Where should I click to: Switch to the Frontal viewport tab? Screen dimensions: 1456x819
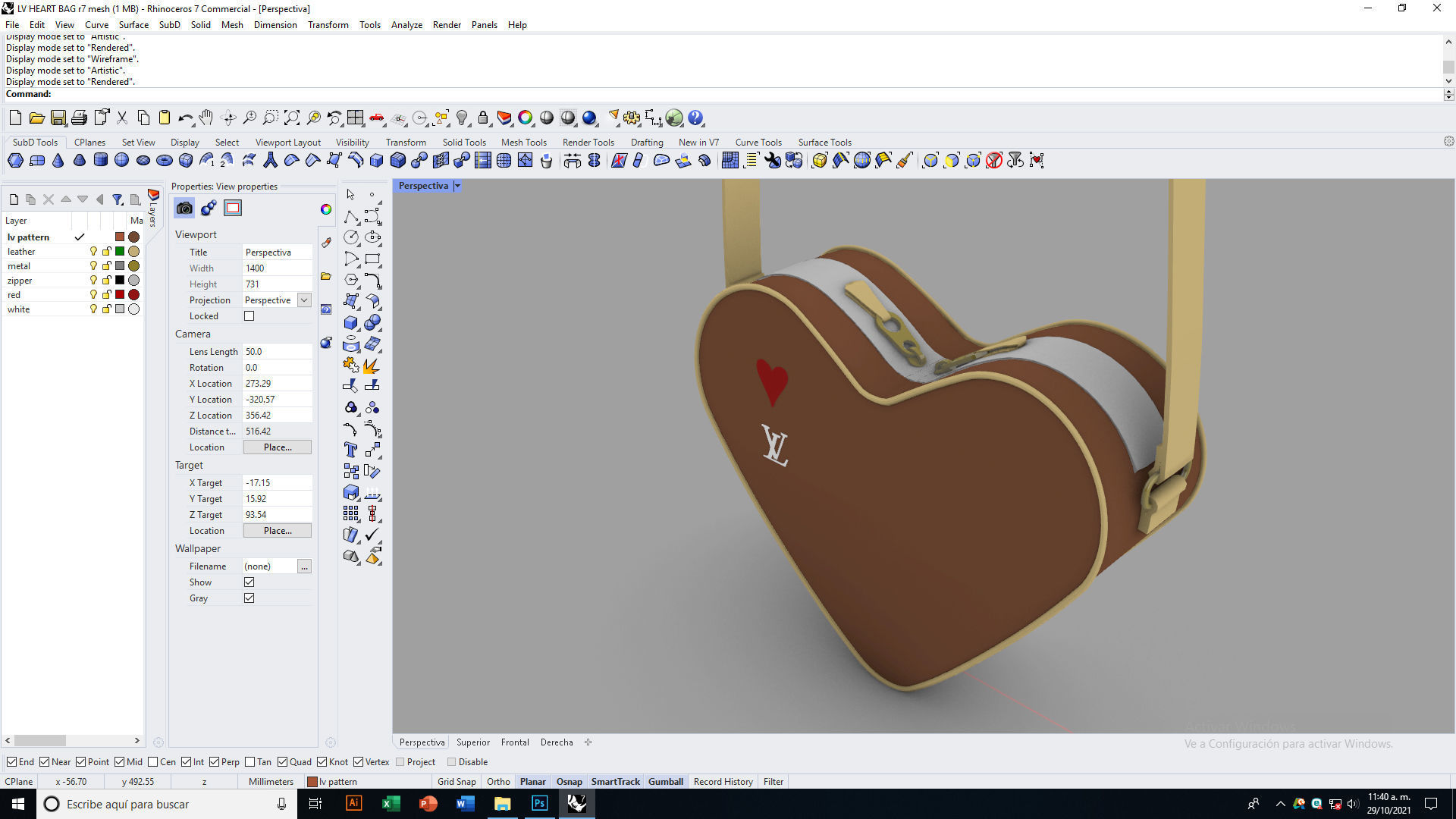coord(515,742)
